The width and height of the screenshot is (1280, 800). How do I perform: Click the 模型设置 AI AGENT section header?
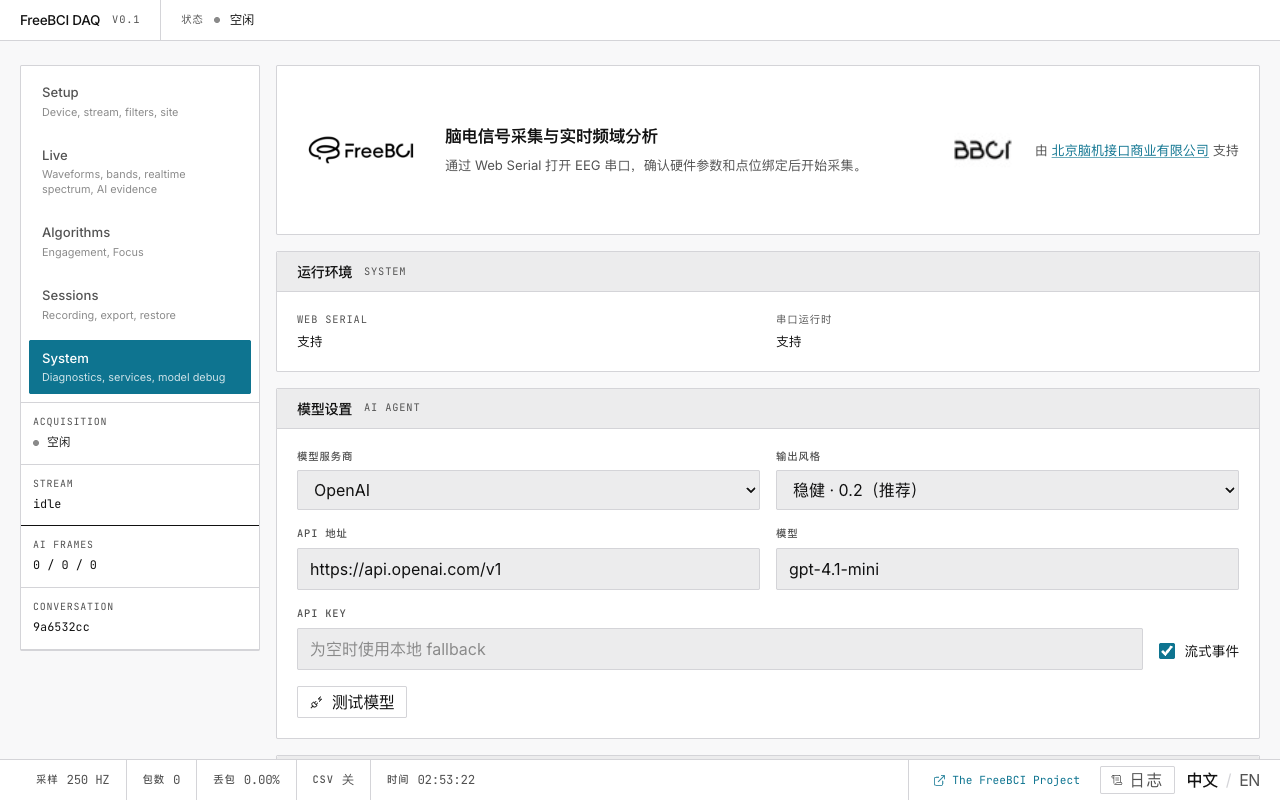(x=768, y=409)
